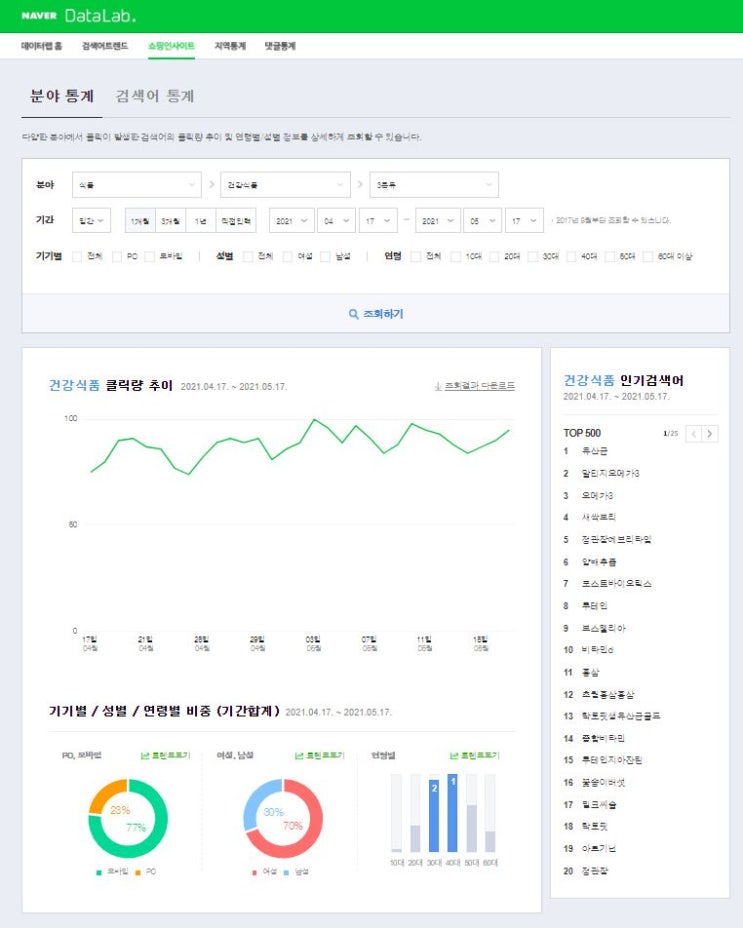The image size is (743, 928).
Task: Check the PC device checkbox
Action: click(117, 256)
